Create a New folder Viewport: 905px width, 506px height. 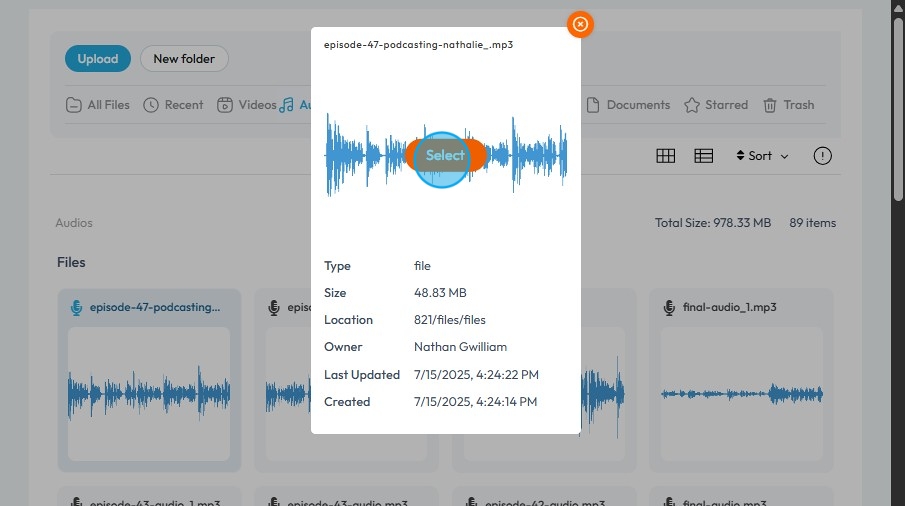(x=184, y=59)
